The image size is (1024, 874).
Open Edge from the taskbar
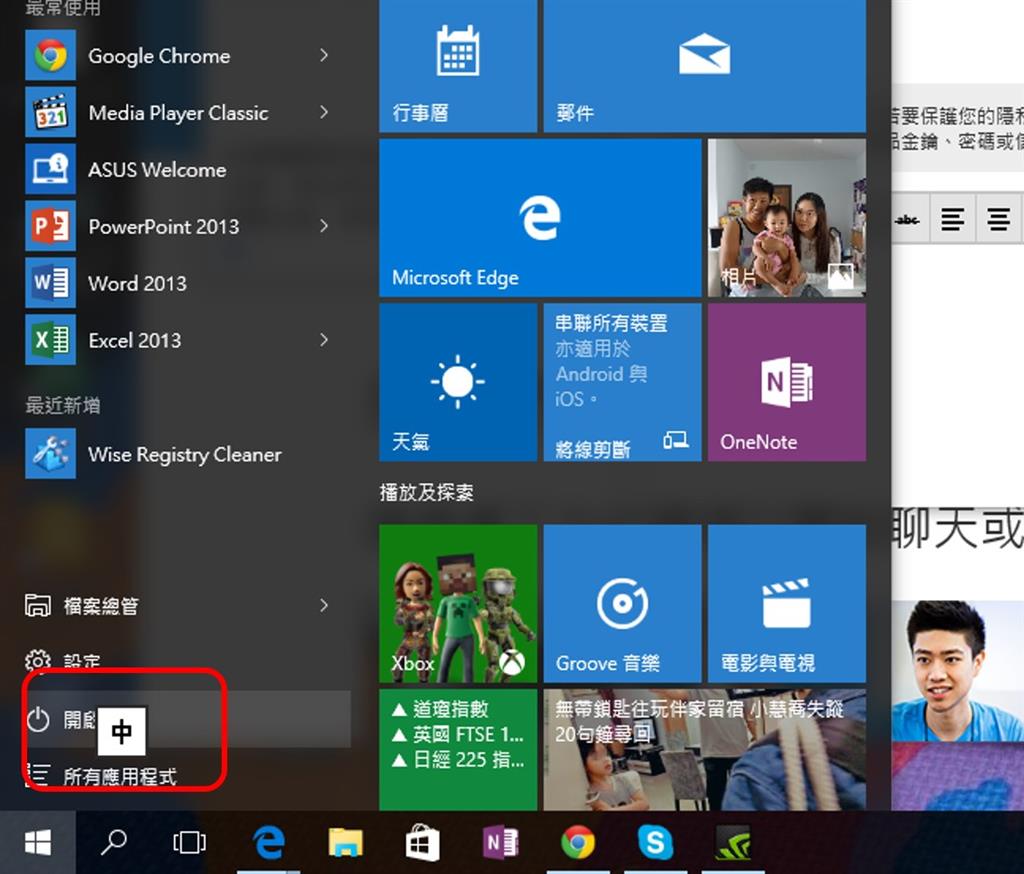pos(268,843)
